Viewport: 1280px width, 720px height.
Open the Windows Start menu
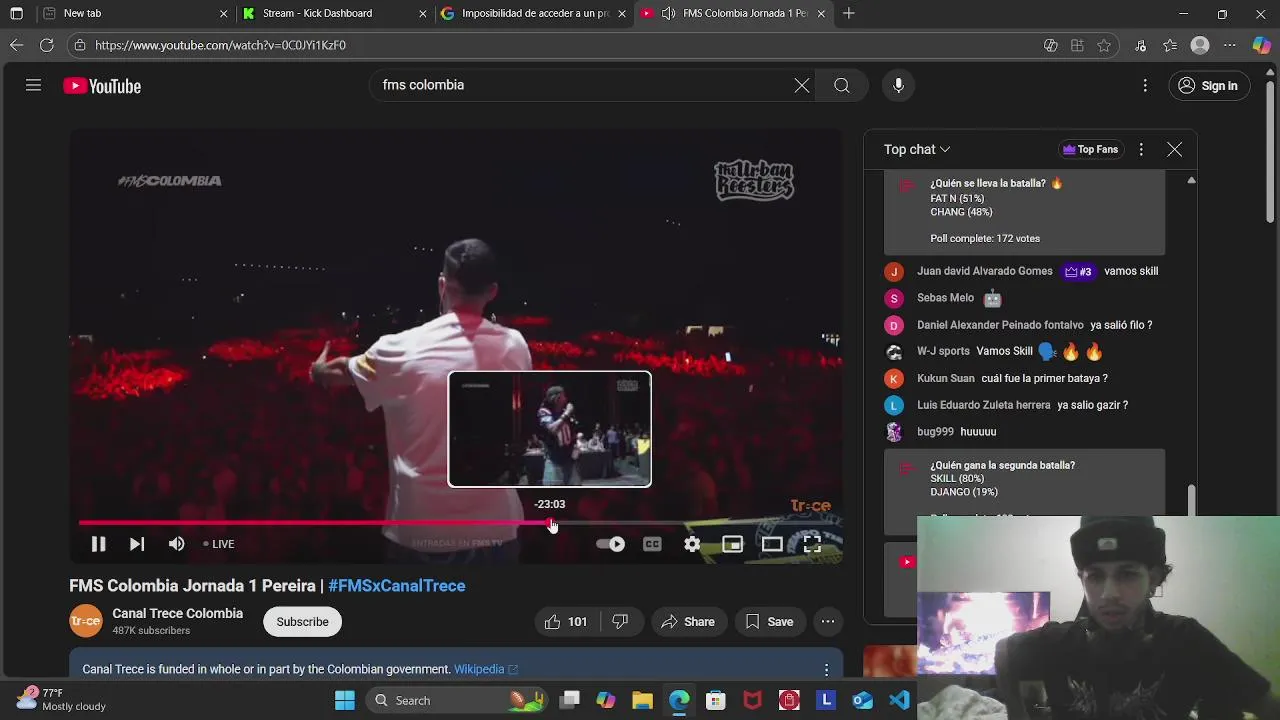click(x=345, y=701)
